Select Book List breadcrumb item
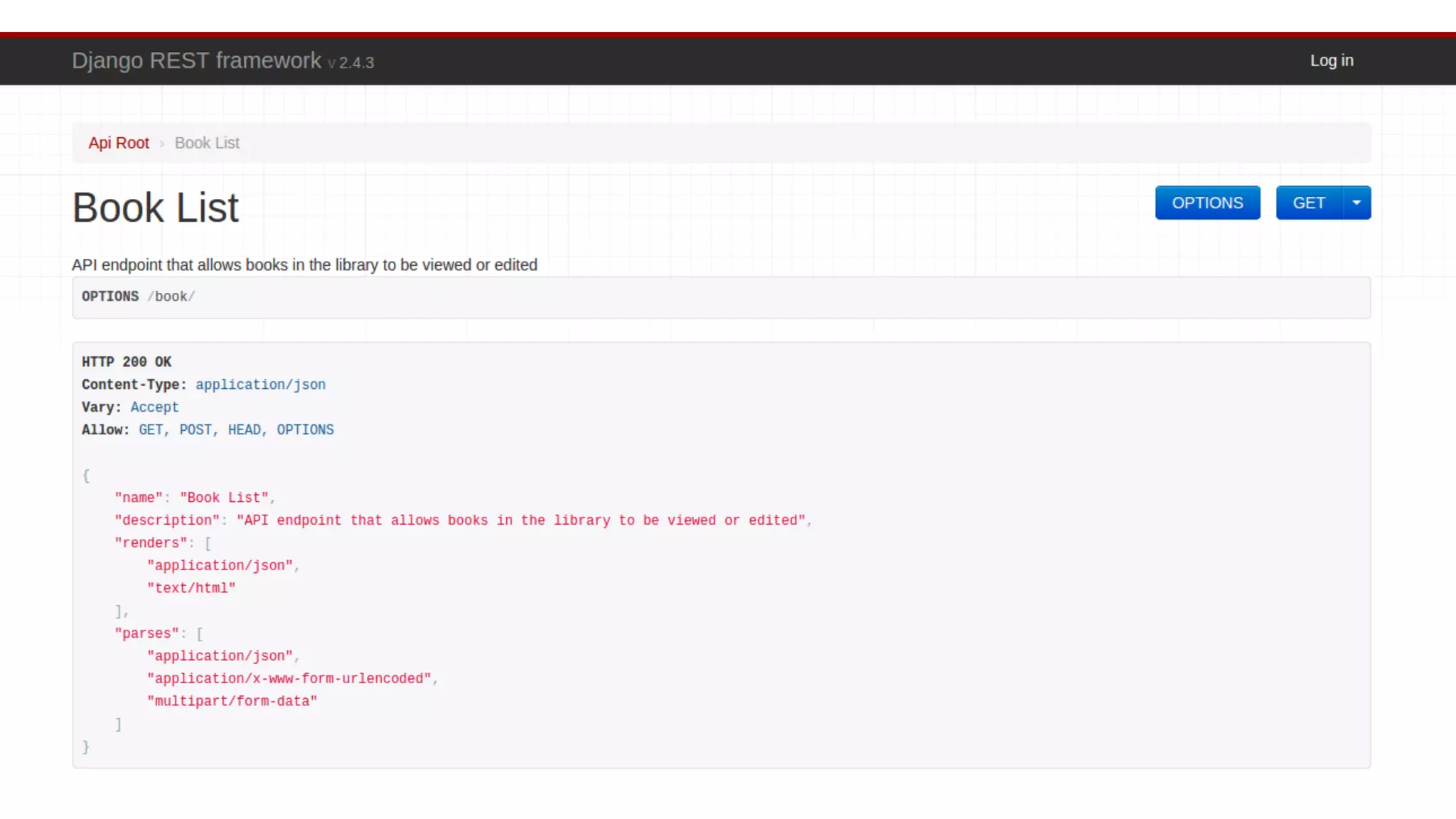This screenshot has height=819, width=1456. point(207,143)
